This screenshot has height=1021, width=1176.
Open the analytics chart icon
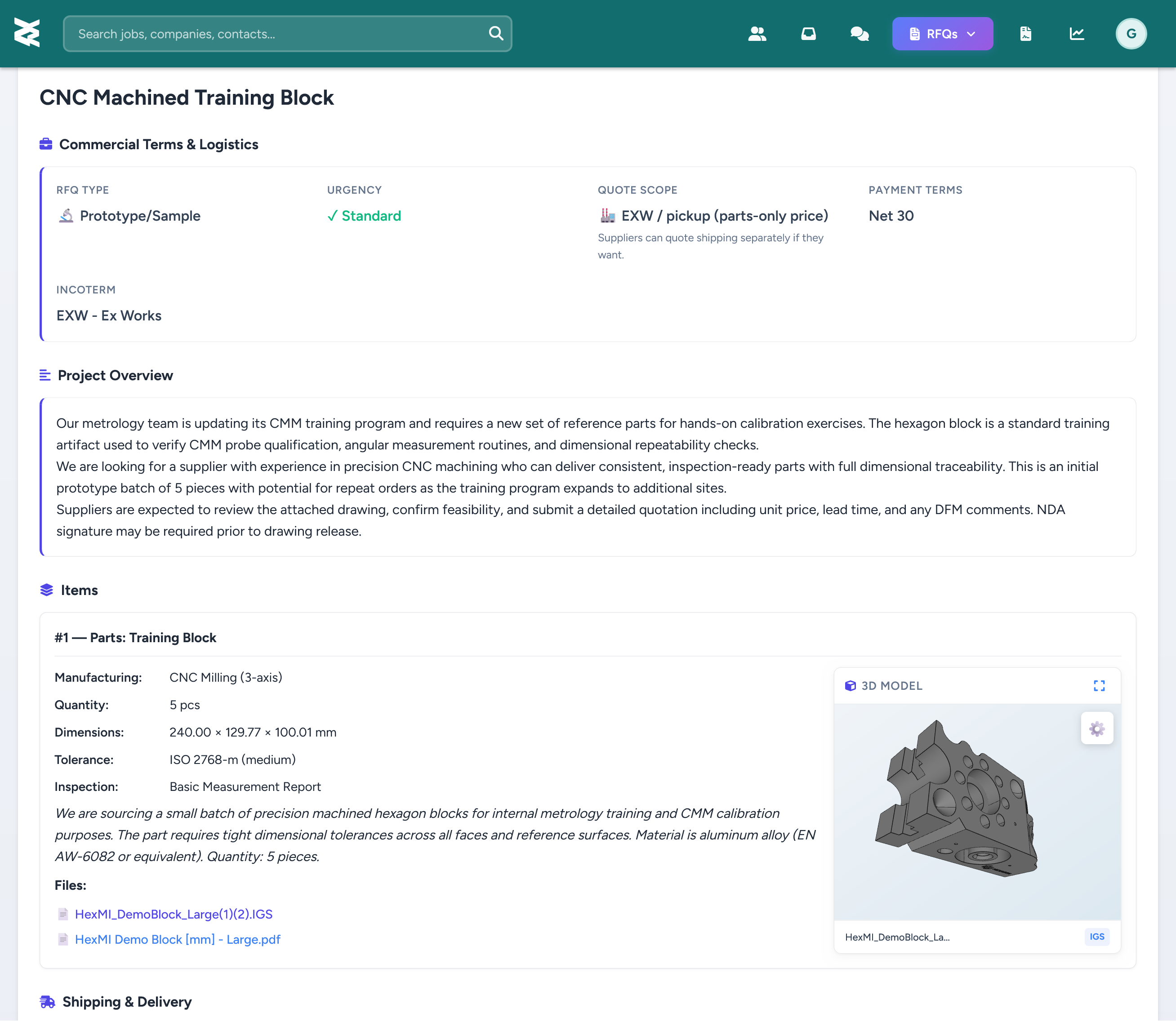coord(1077,34)
